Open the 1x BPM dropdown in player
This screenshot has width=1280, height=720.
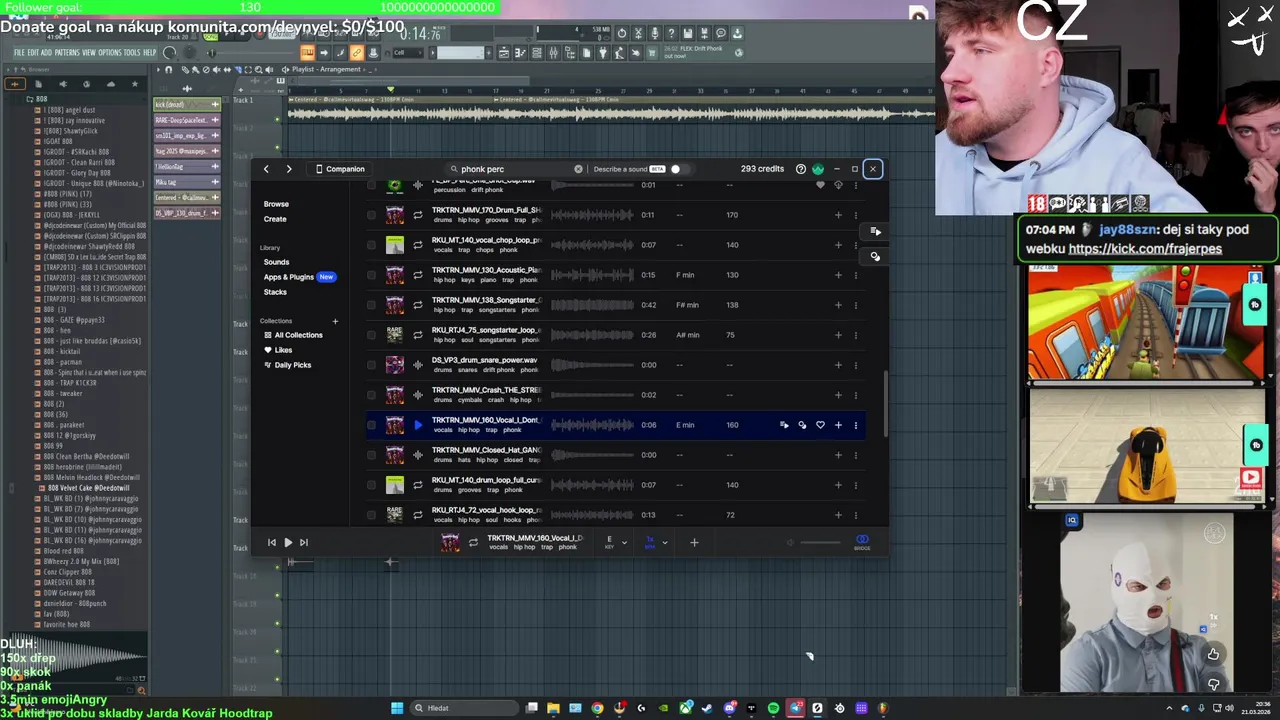pos(656,542)
